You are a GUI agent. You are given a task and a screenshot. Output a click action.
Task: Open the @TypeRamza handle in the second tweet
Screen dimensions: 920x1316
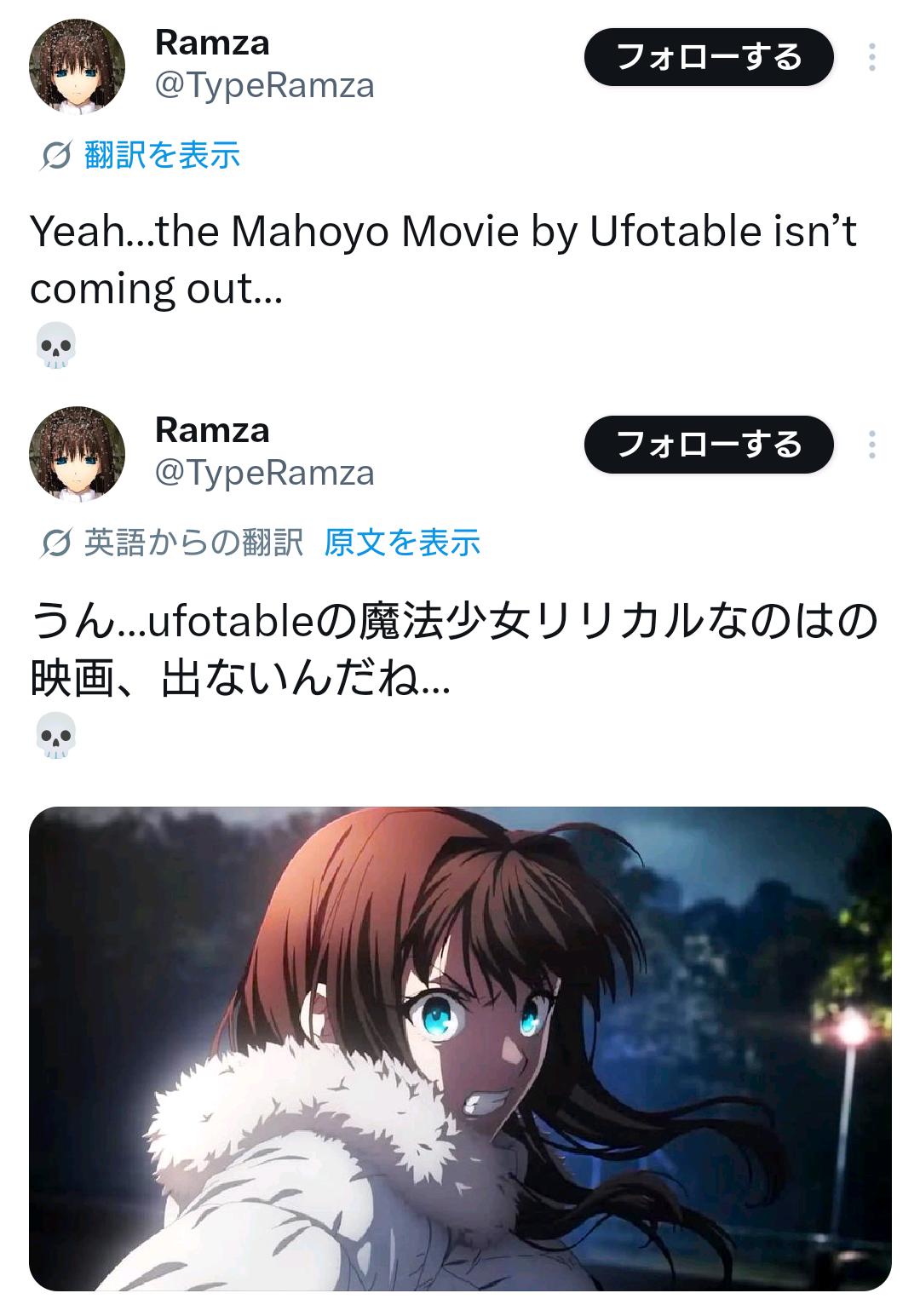(x=264, y=474)
